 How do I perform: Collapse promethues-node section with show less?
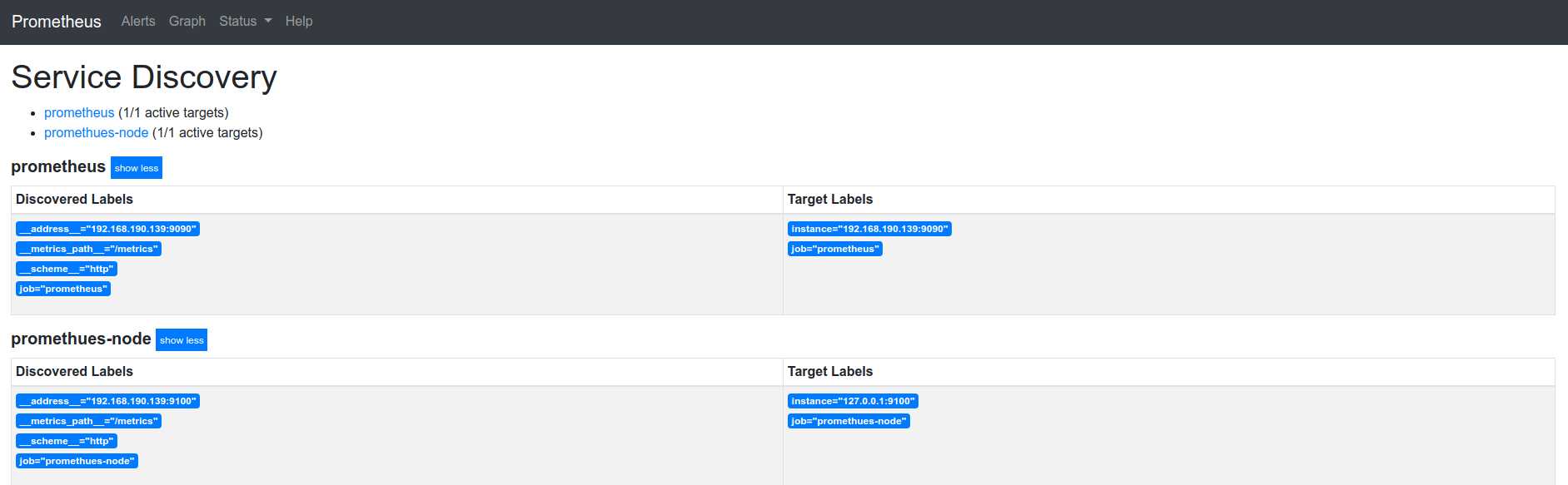182,340
